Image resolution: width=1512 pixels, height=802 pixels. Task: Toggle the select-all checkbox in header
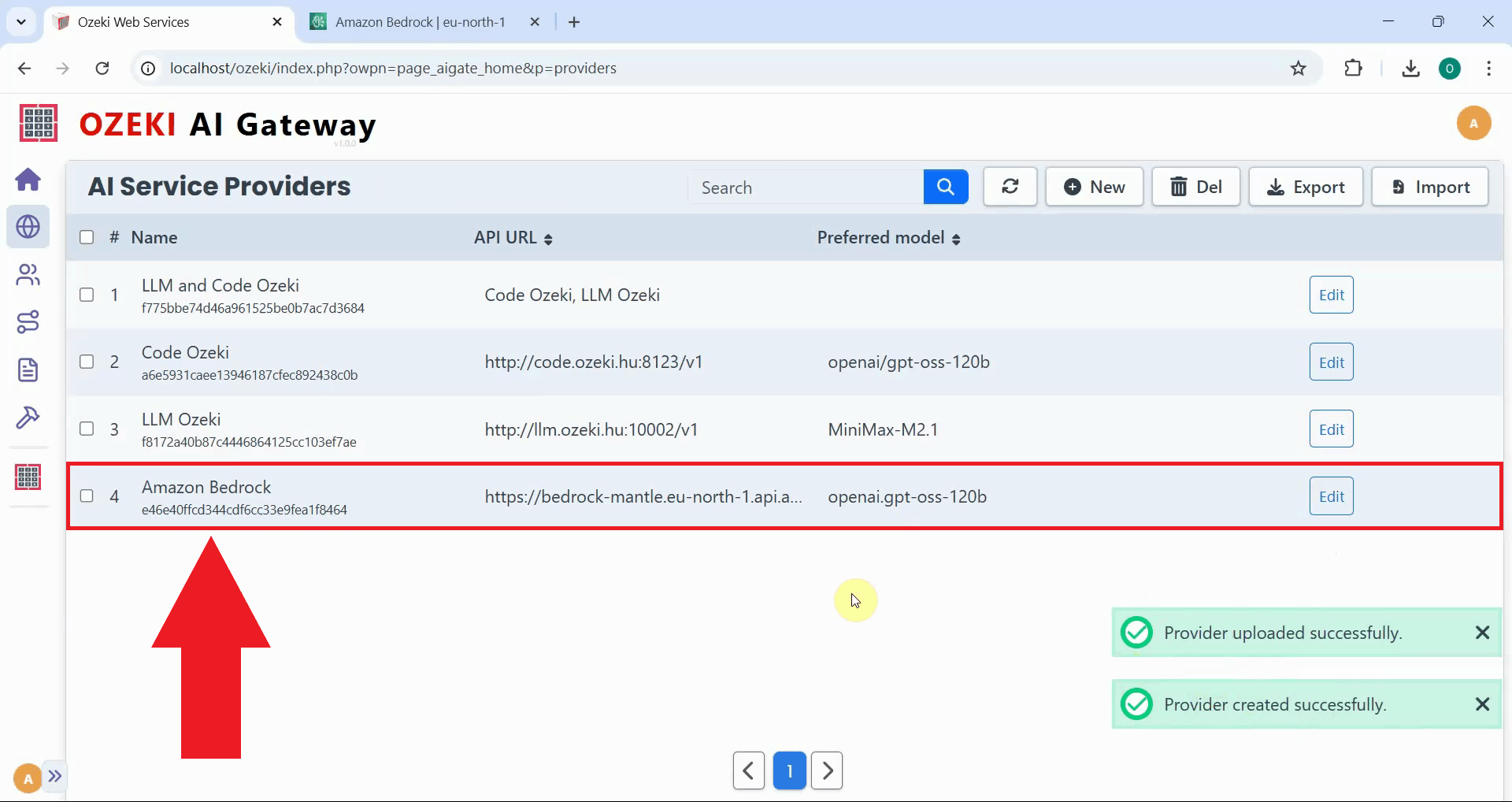point(87,237)
